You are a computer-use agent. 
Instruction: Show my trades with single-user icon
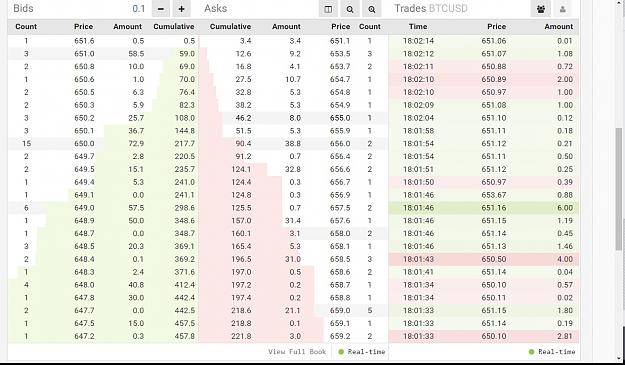pos(563,9)
